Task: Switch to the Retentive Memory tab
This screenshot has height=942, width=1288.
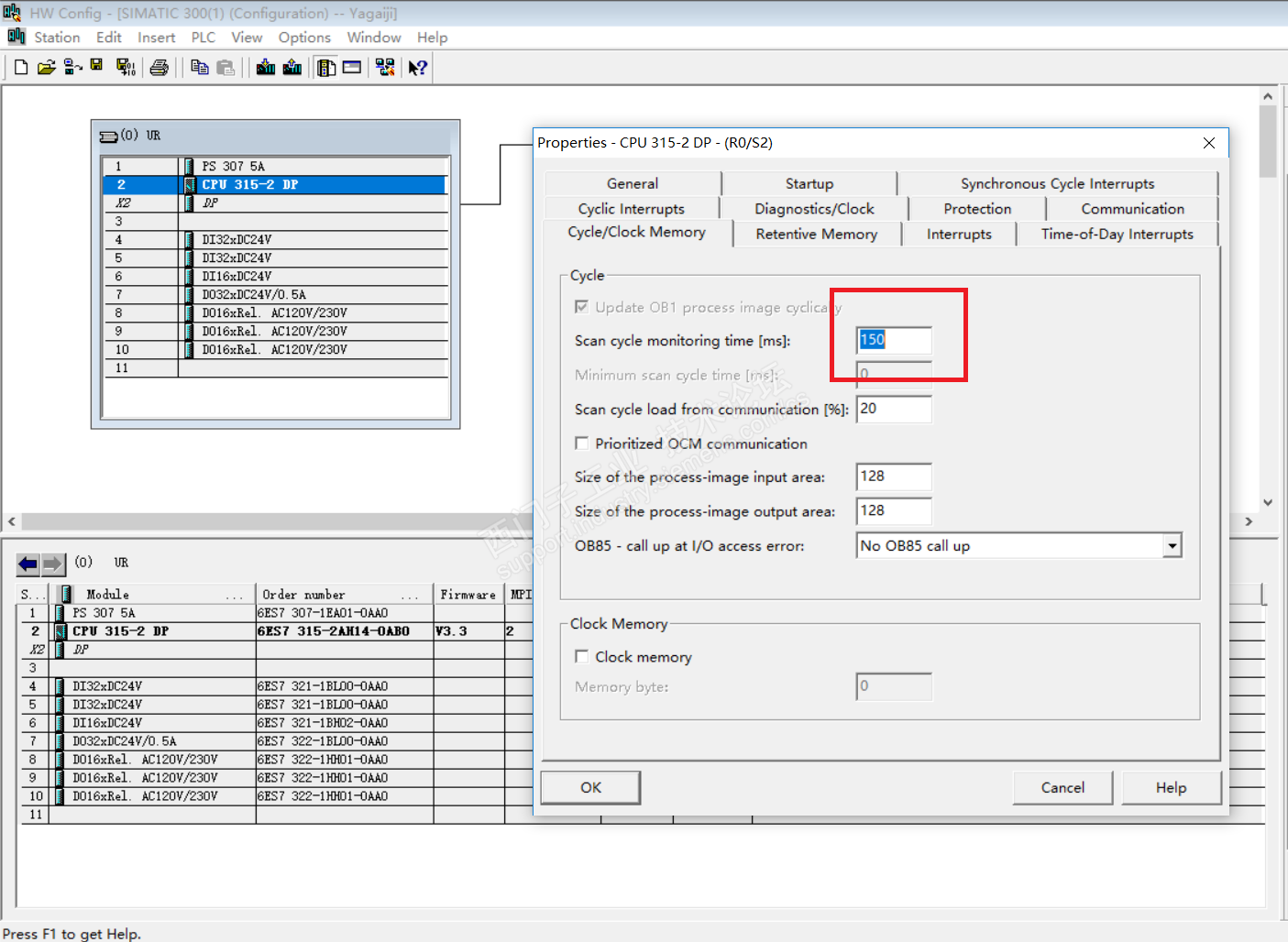Action: point(816,235)
